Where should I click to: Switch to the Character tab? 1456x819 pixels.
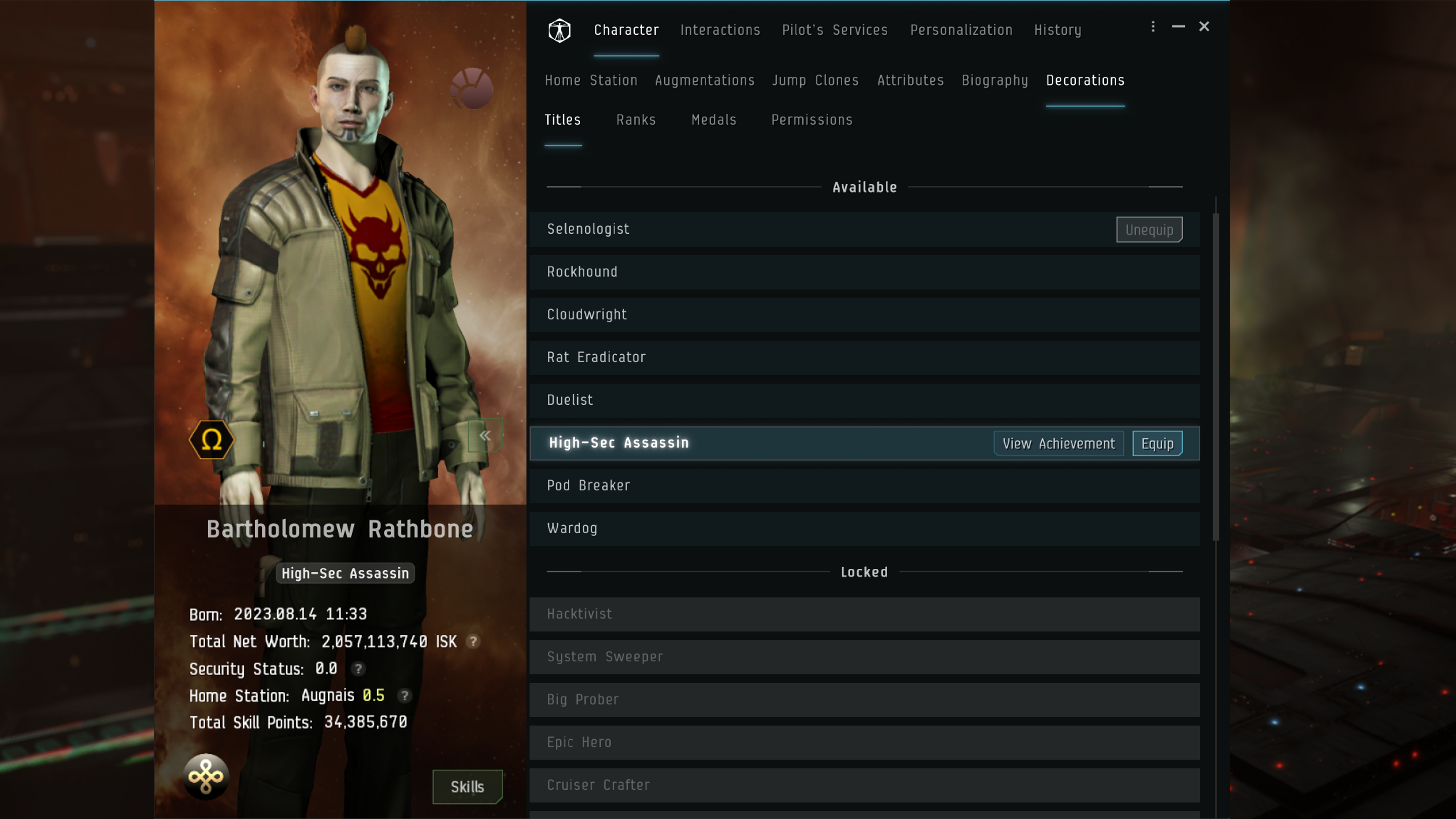click(x=626, y=30)
